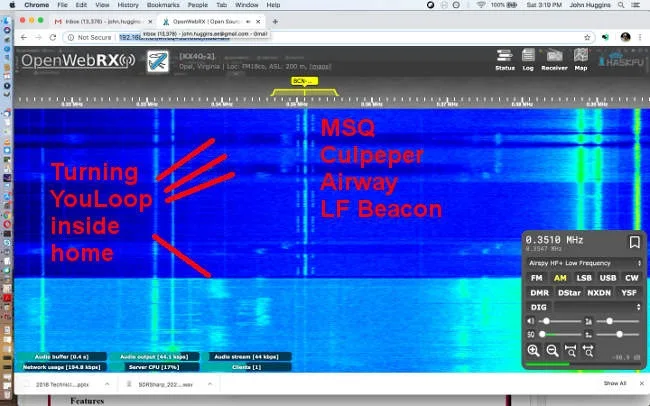Click the Wi-Fi icon in menu bar
Viewport: 650px width, 406px height.
pos(481,5)
